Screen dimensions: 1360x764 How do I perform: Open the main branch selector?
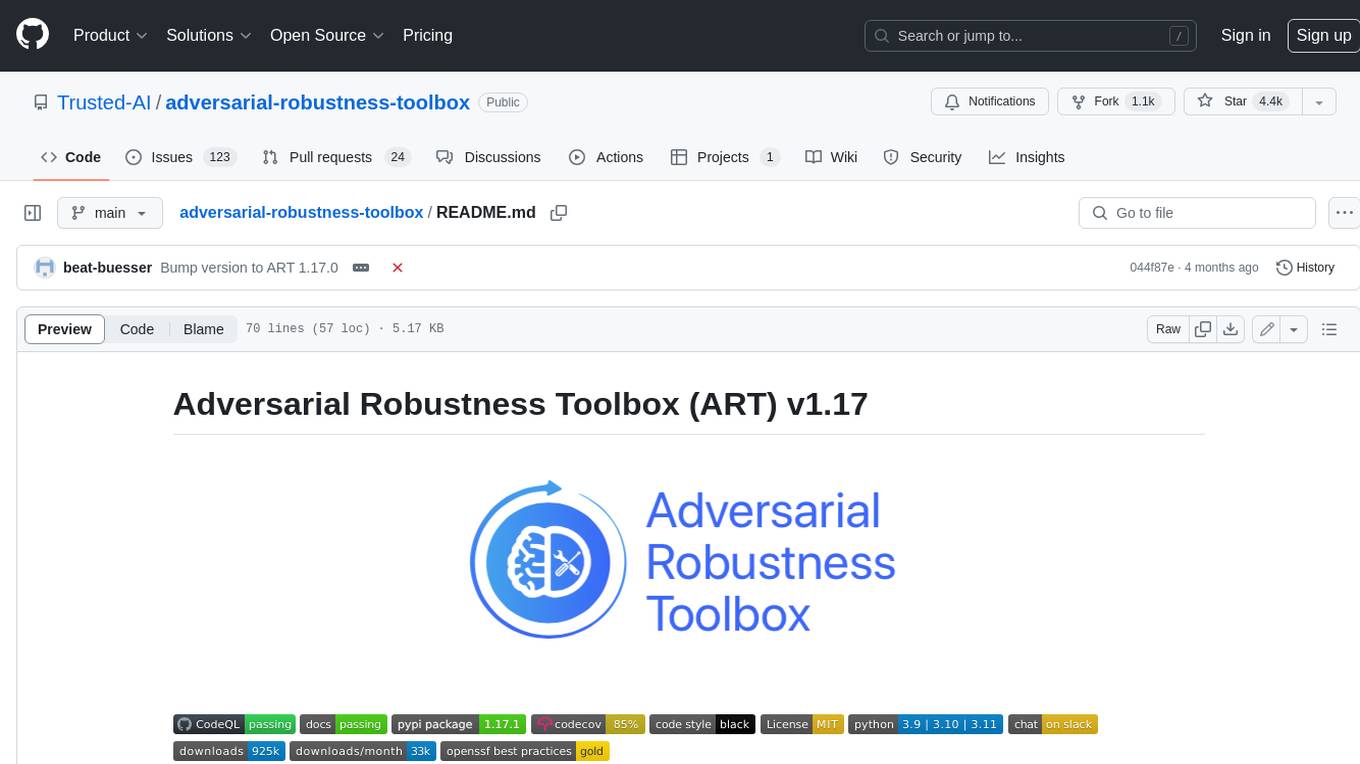(x=110, y=213)
